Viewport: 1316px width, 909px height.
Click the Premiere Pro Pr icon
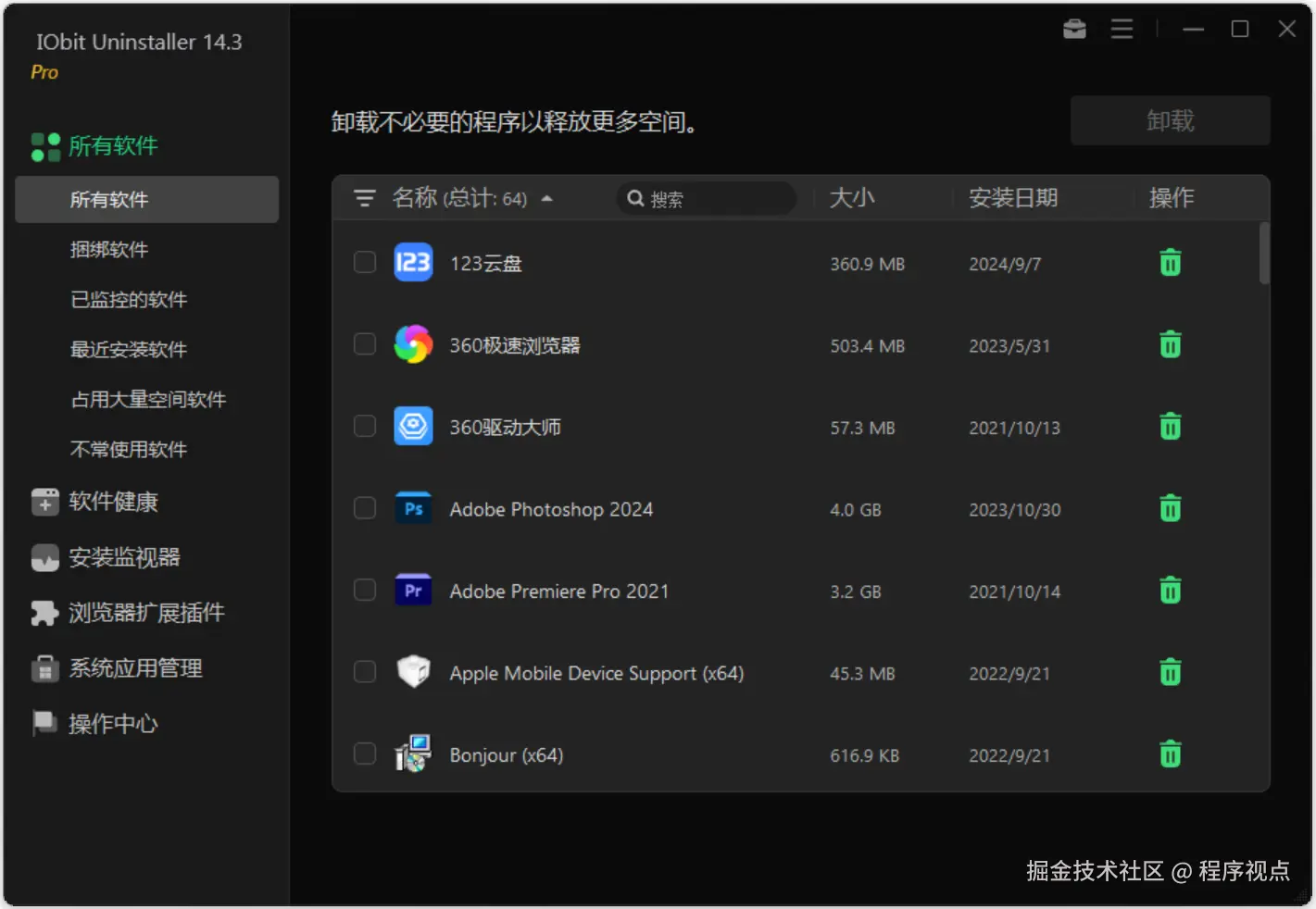[x=413, y=591]
